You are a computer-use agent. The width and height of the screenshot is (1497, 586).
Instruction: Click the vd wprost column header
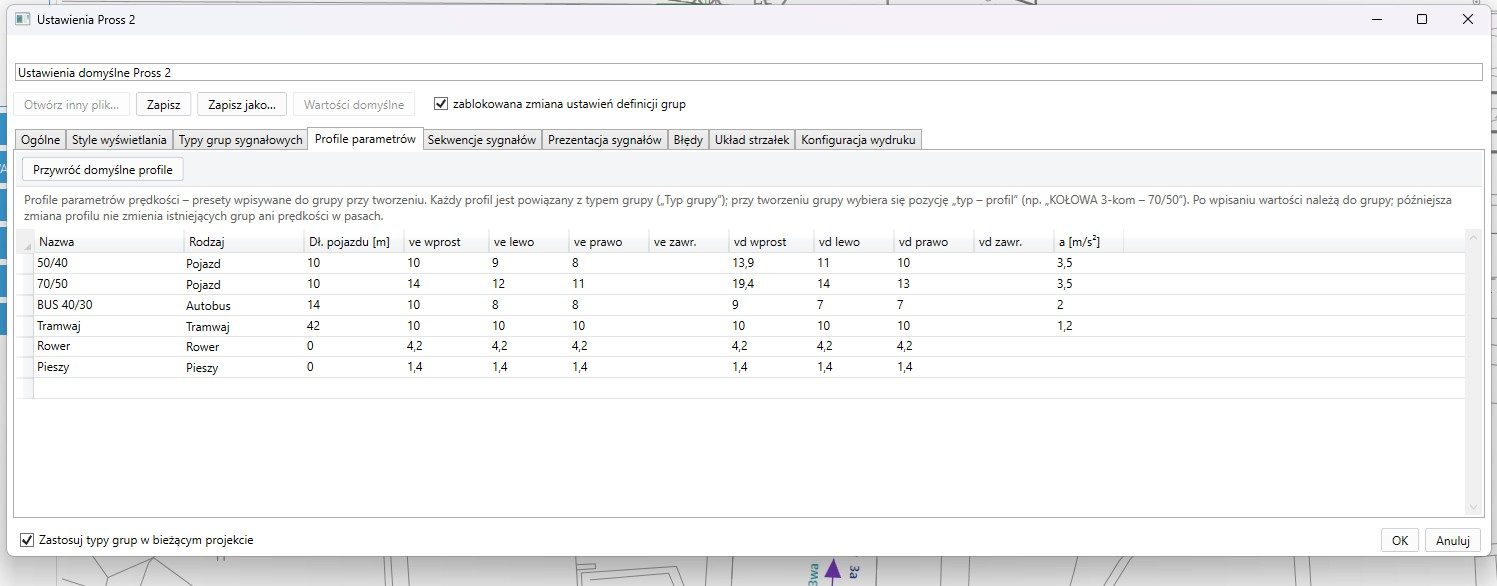(x=771, y=242)
